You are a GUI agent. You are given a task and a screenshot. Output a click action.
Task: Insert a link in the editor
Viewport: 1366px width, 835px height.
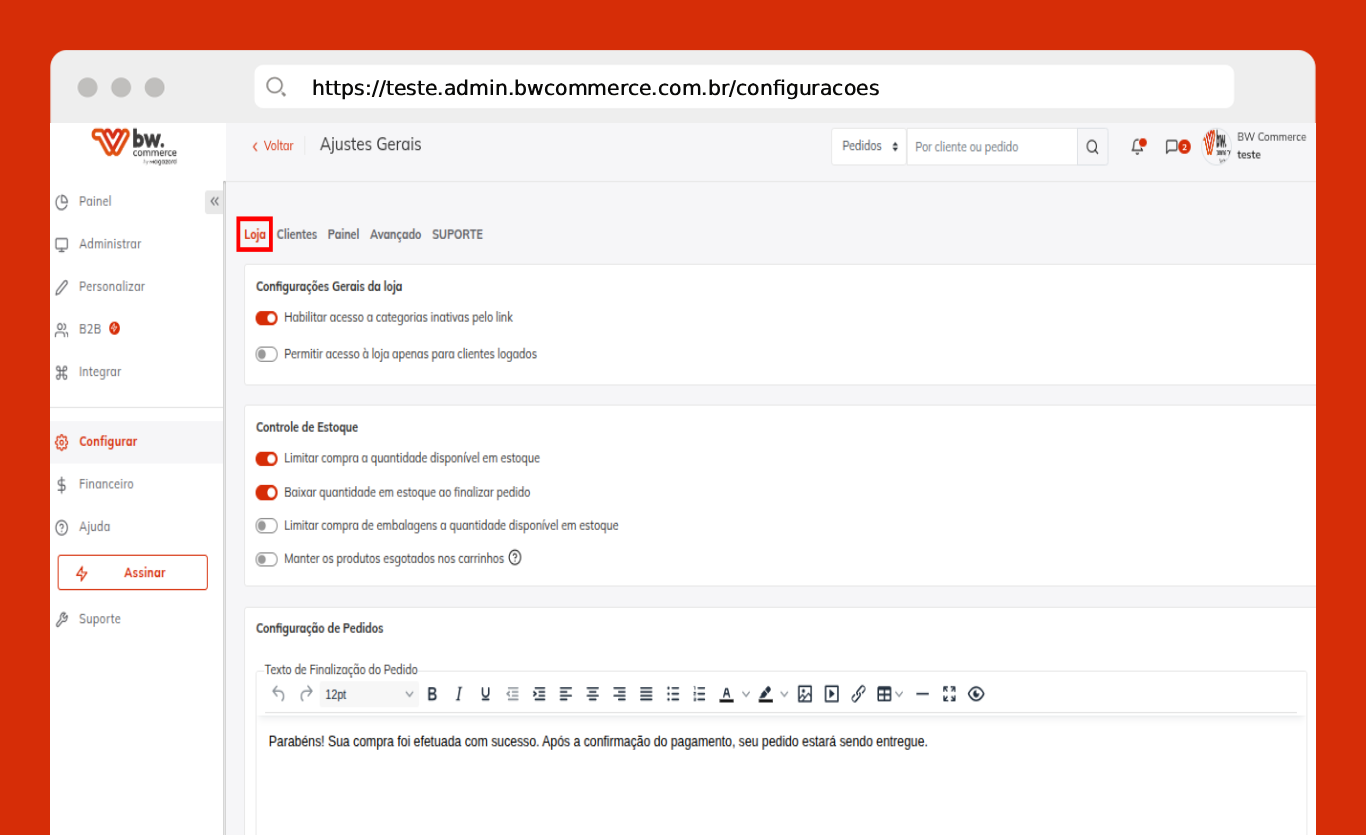coord(858,694)
